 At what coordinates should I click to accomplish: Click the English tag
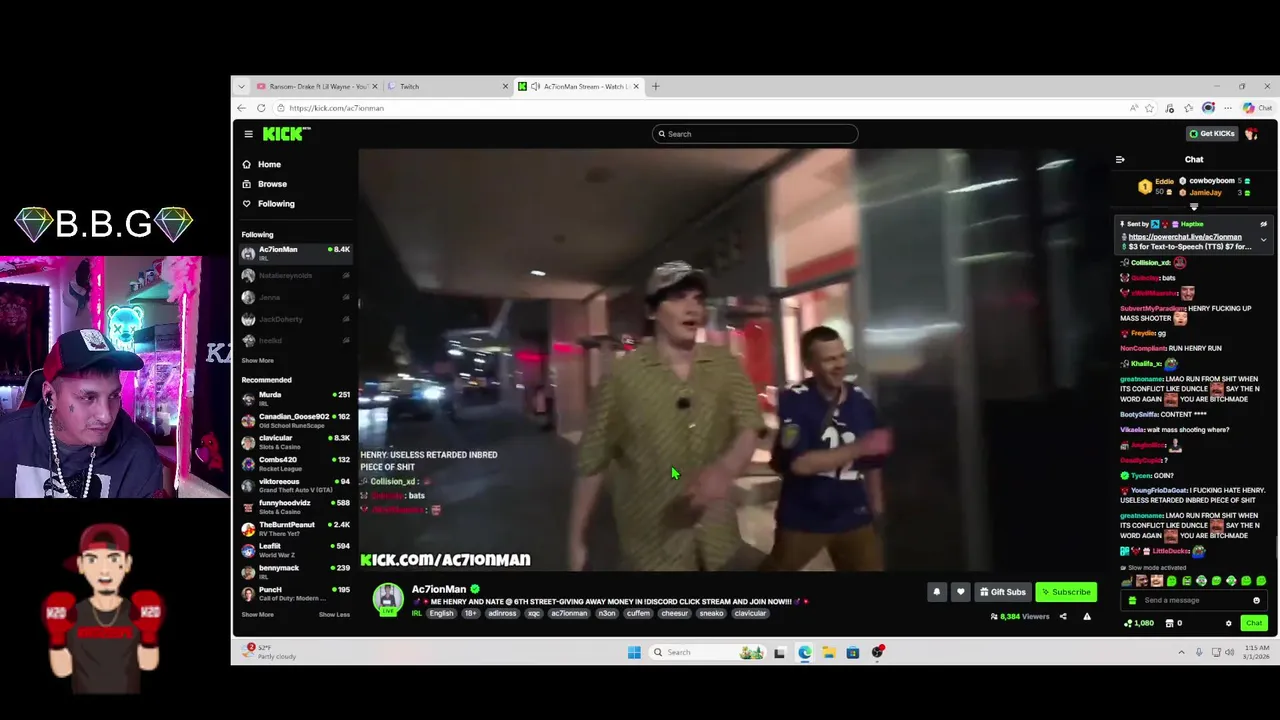[x=441, y=614]
